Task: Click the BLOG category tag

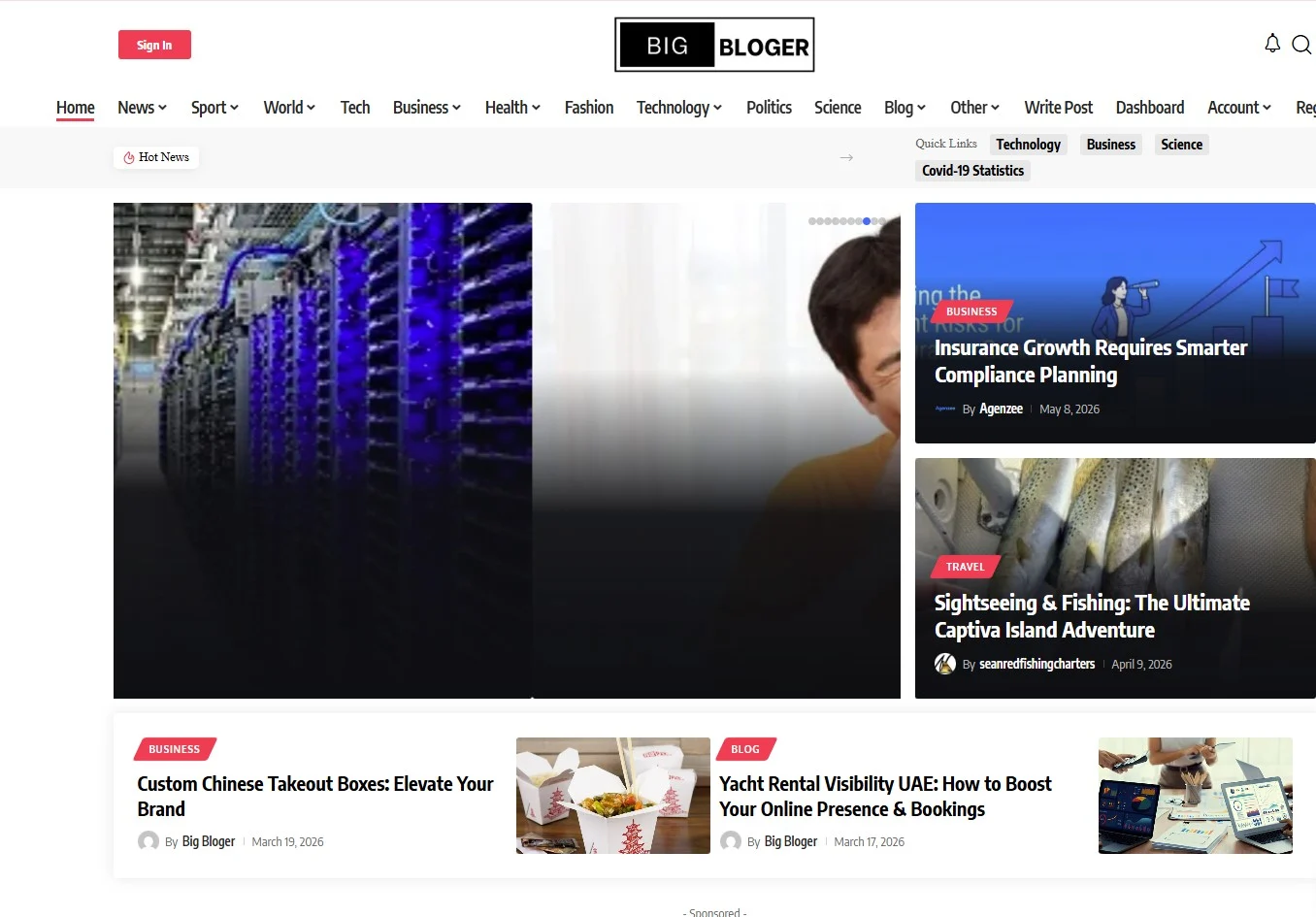Action: point(745,749)
